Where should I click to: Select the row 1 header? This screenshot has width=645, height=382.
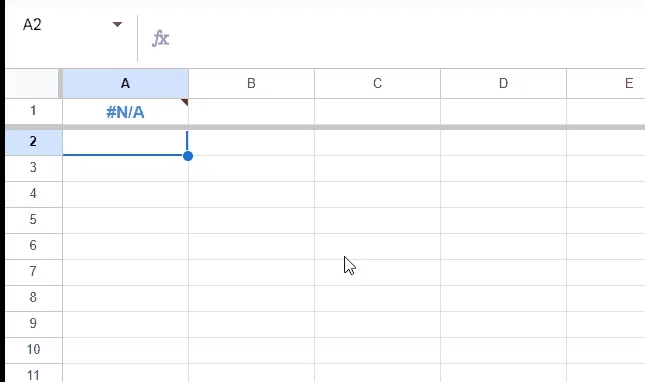[34, 111]
